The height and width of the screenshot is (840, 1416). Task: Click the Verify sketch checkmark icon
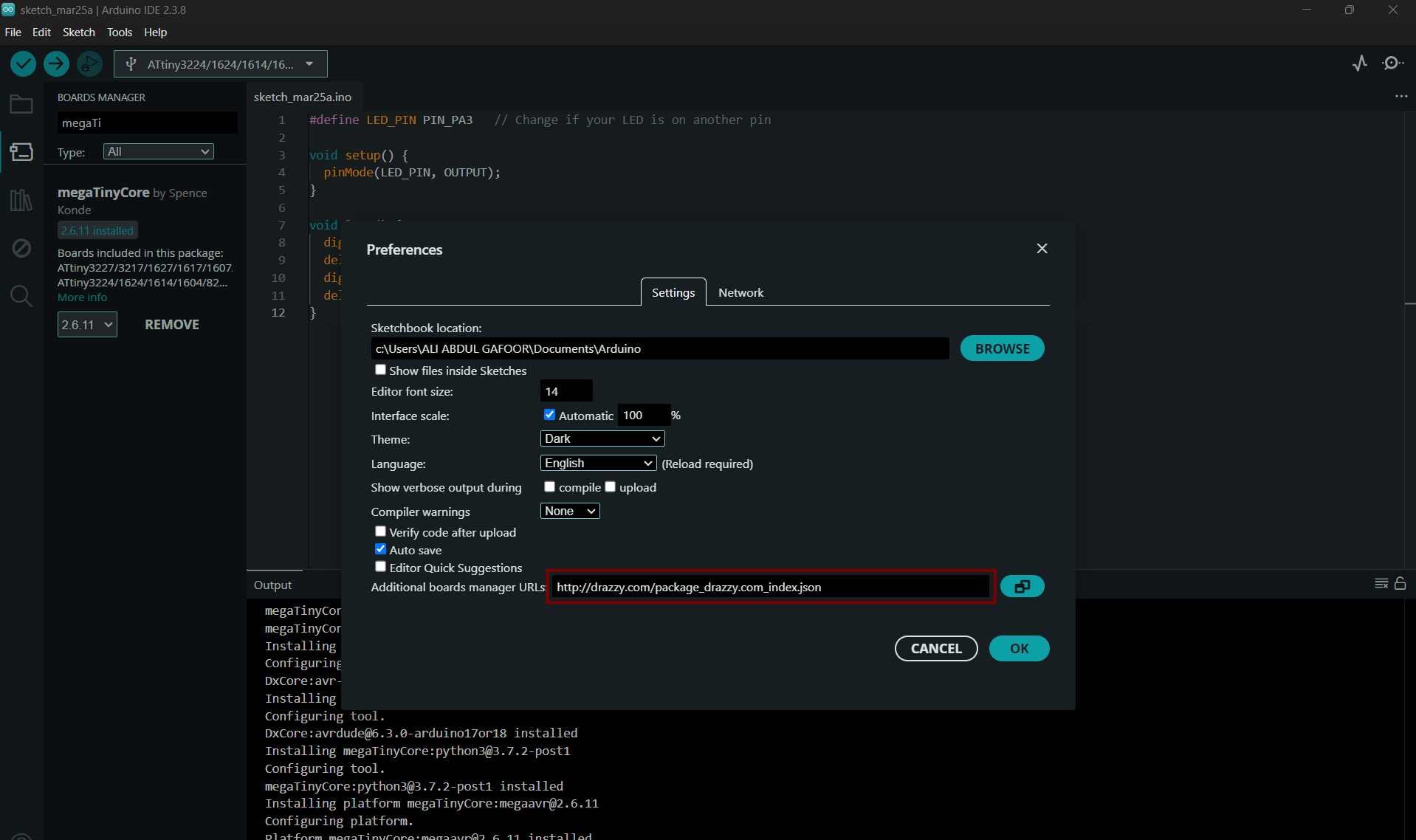pyautogui.click(x=24, y=64)
